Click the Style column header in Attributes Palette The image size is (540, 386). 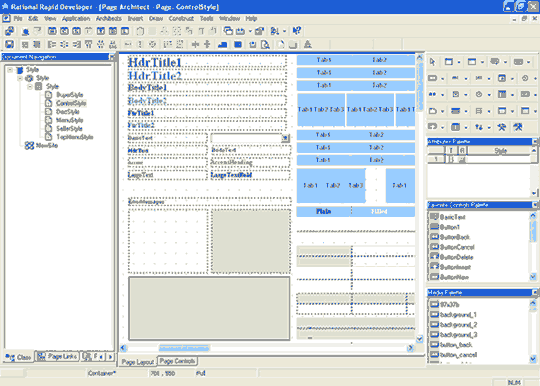500,151
